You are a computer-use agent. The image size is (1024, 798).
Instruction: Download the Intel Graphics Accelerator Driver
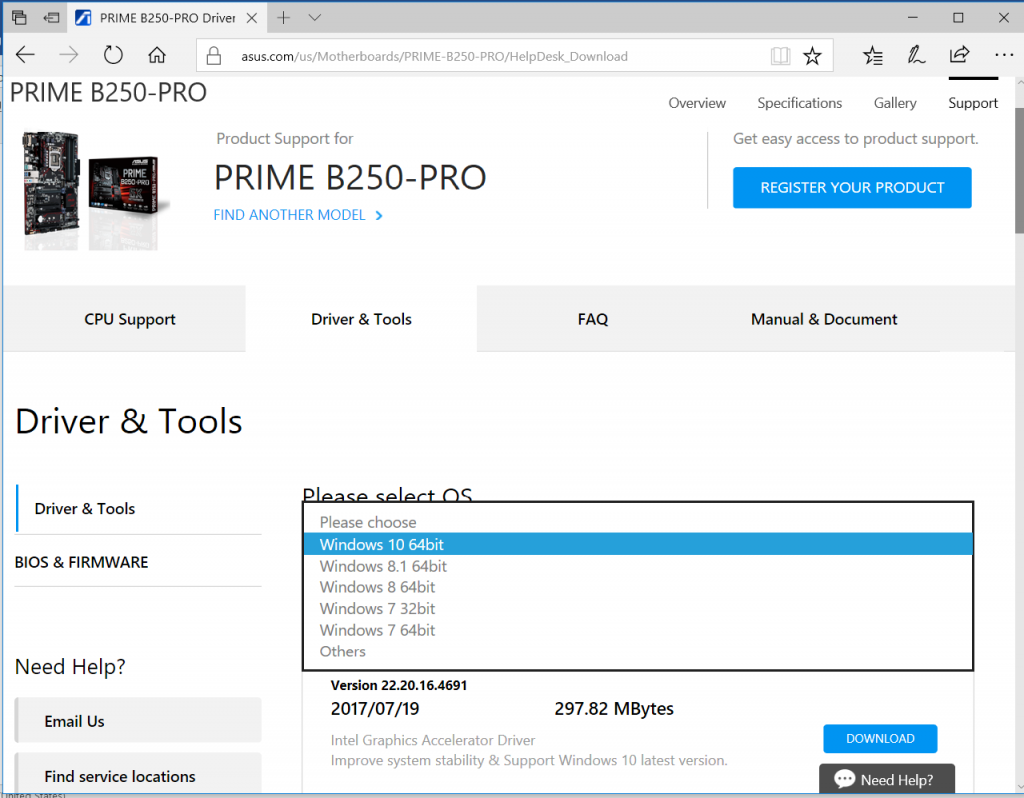pyautogui.click(x=879, y=738)
